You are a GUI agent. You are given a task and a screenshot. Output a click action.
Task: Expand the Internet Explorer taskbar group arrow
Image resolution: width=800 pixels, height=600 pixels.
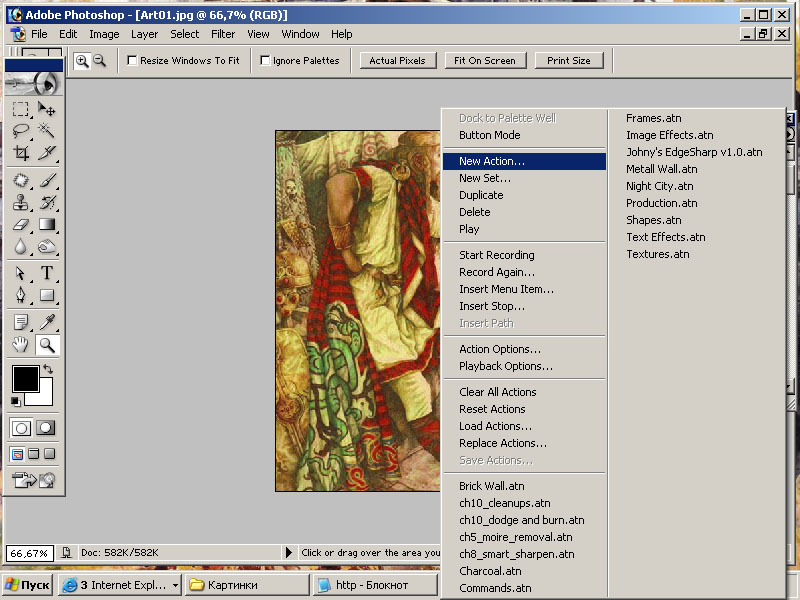tap(175, 585)
